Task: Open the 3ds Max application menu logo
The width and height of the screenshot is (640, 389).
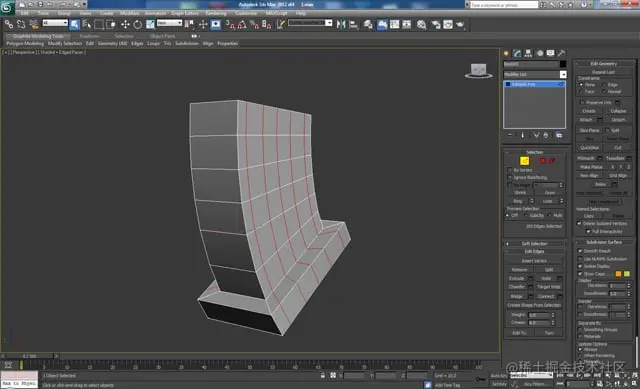Action: pyautogui.click(x=7, y=7)
